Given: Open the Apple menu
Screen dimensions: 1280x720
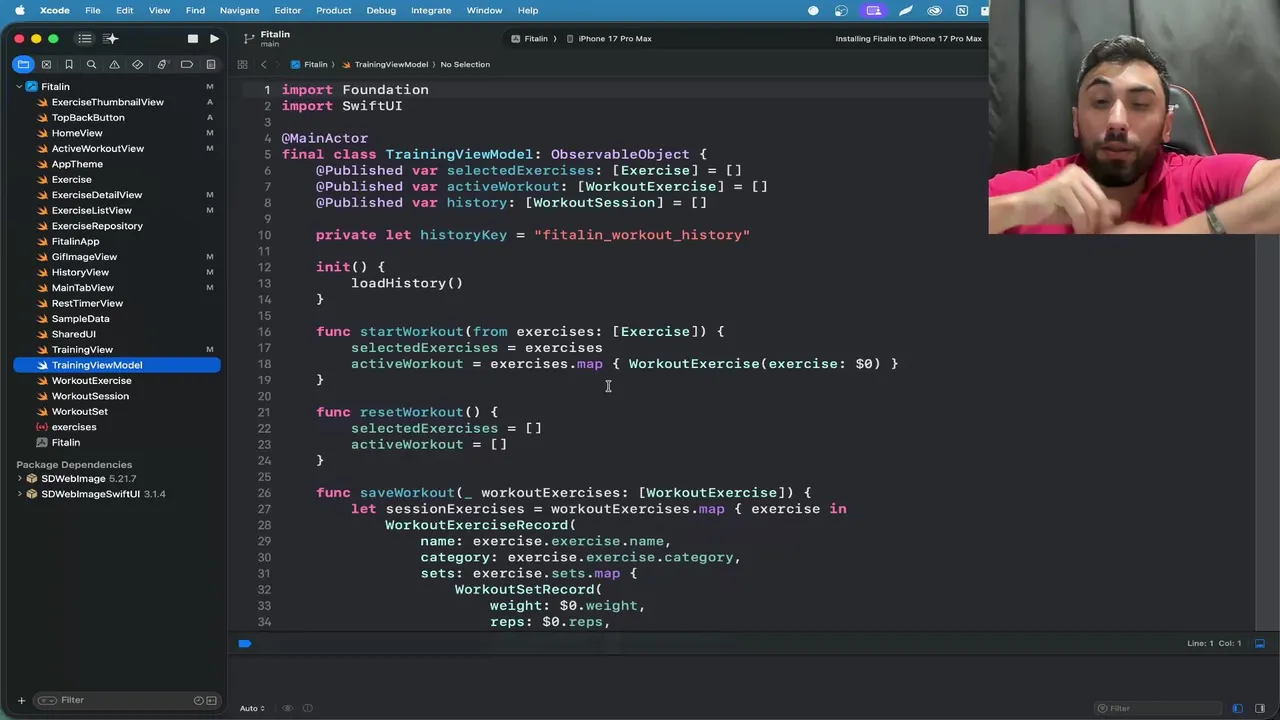Looking at the screenshot, I should (x=19, y=10).
